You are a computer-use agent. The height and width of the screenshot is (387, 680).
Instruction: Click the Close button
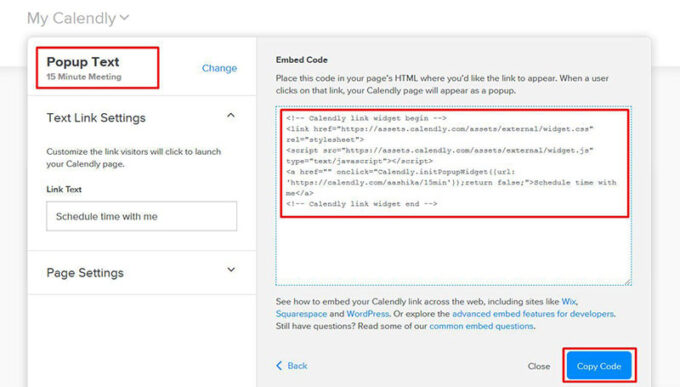(x=539, y=366)
